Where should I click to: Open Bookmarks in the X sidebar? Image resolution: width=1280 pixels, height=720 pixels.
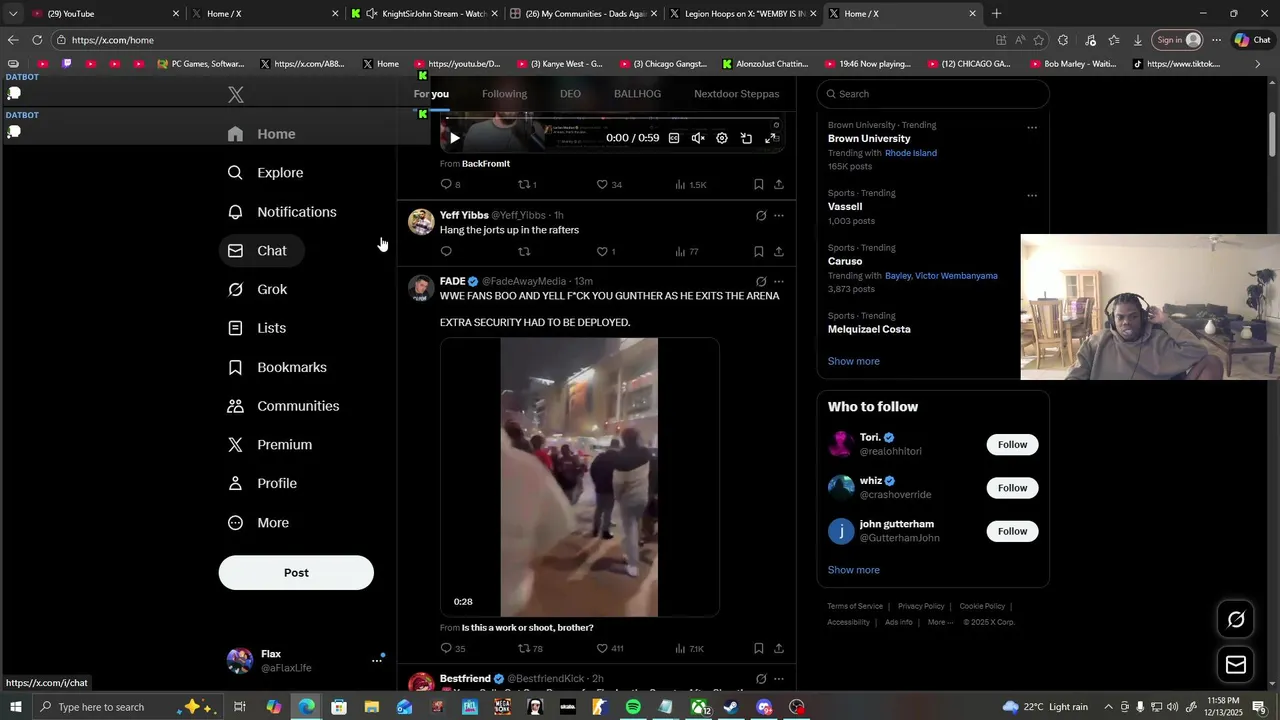click(277, 367)
